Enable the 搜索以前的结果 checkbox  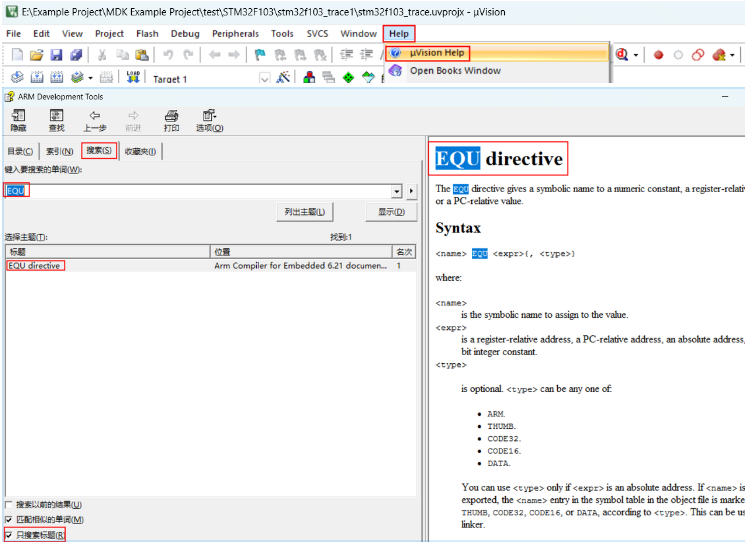click(x=9, y=505)
